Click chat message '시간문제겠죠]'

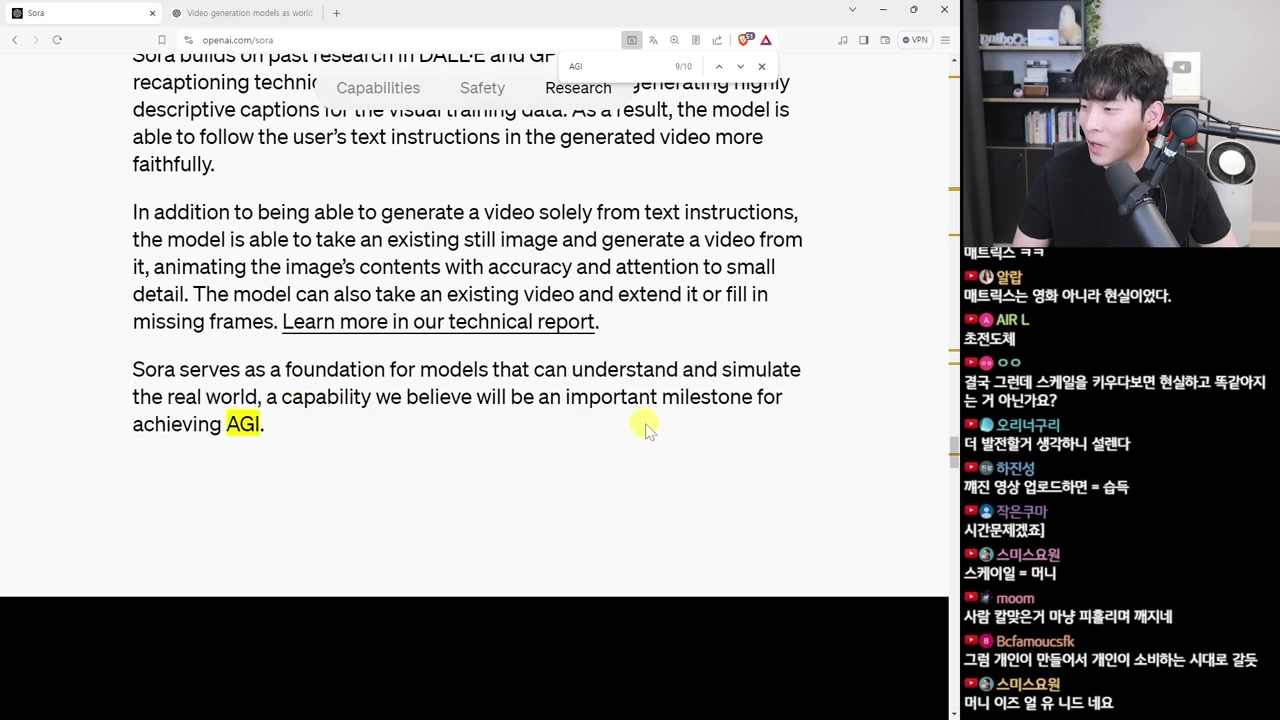click(1004, 530)
